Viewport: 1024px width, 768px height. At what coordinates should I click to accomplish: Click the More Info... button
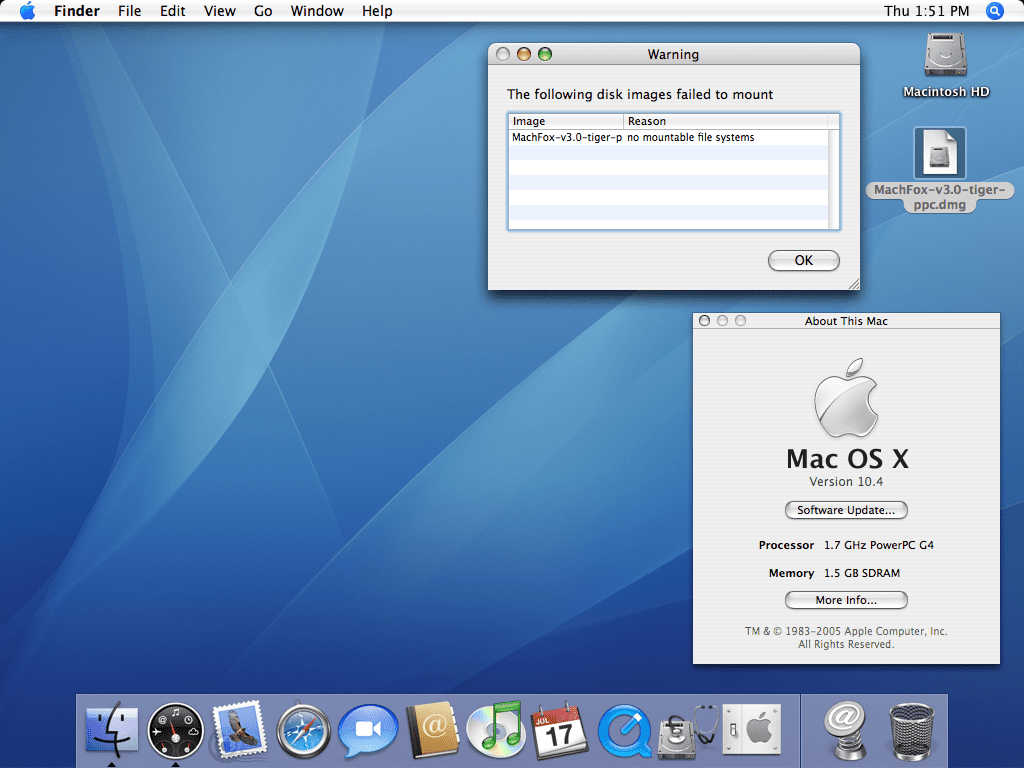coord(846,600)
